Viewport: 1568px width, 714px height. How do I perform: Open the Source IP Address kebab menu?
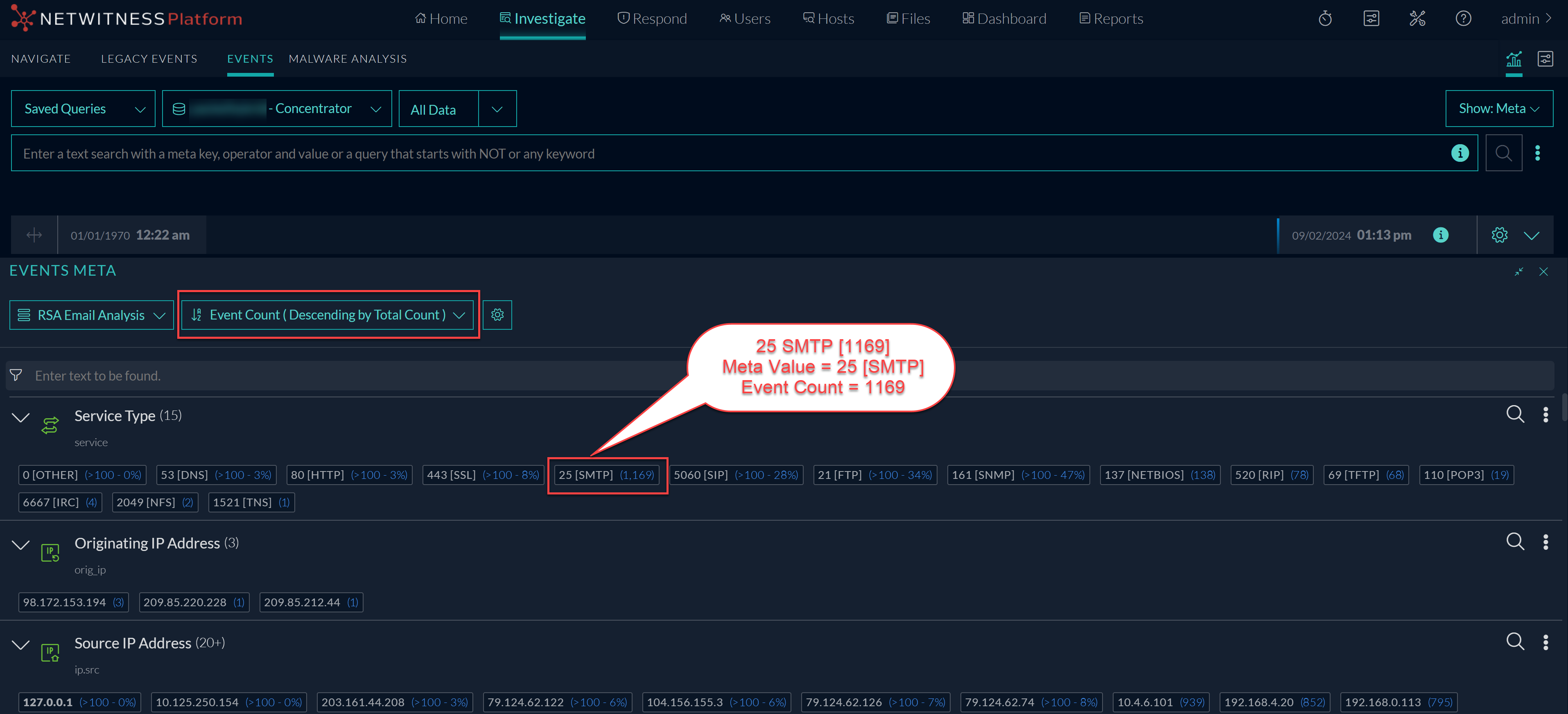(x=1545, y=642)
